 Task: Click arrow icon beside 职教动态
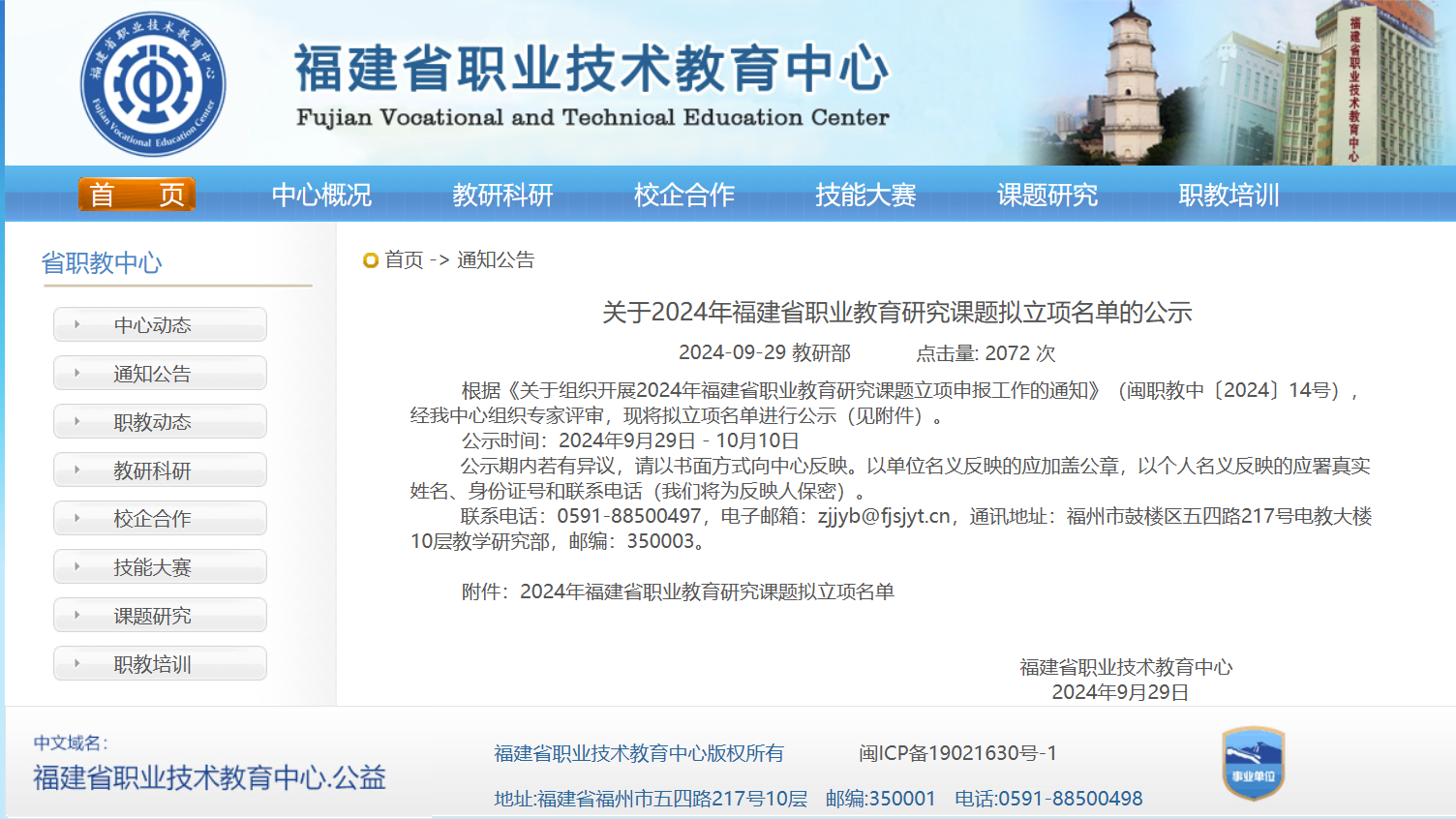tap(77, 422)
